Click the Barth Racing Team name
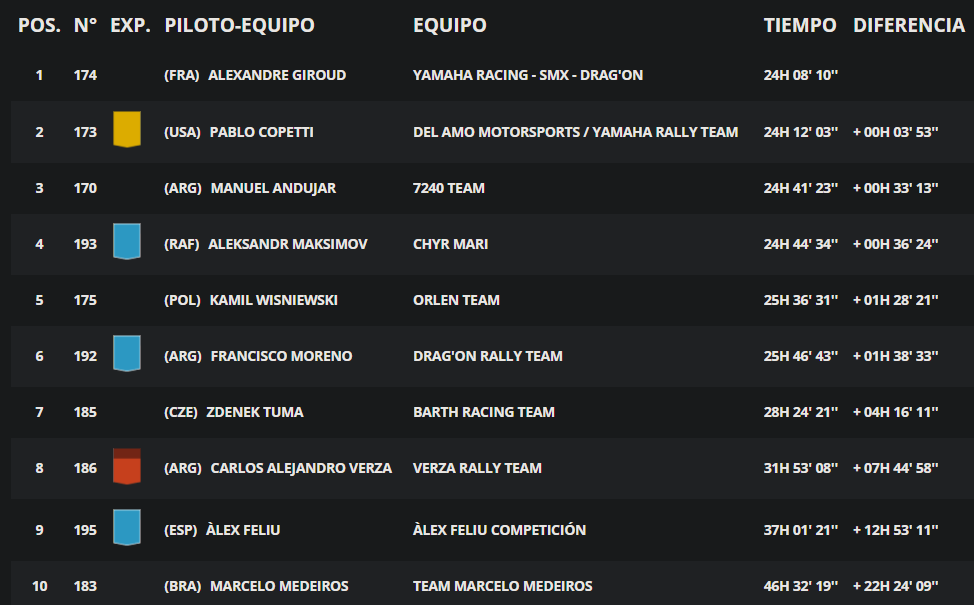Image resolution: width=974 pixels, height=605 pixels. tap(484, 412)
